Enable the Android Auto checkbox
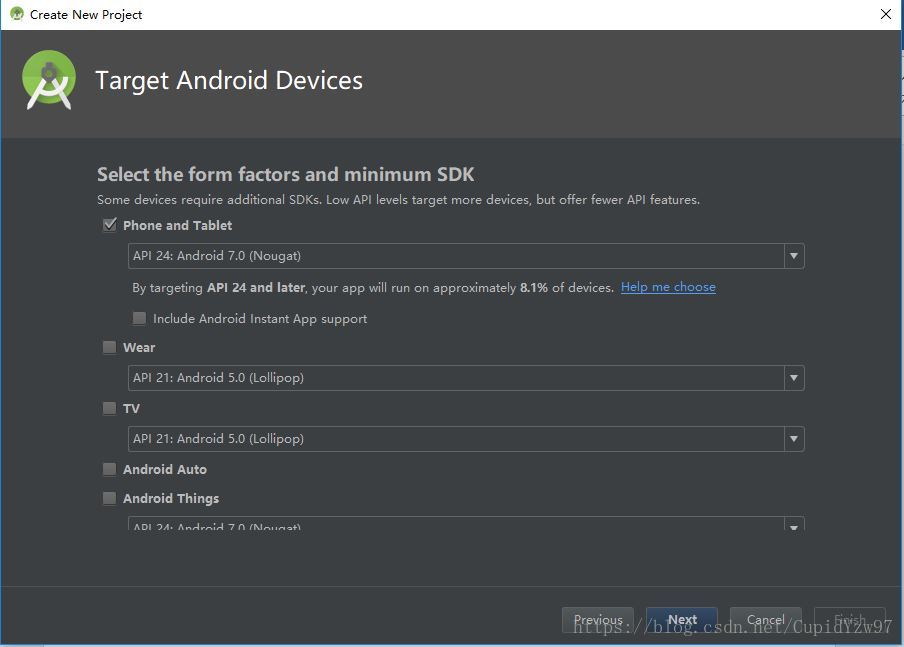The height and width of the screenshot is (647, 904). pyautogui.click(x=109, y=469)
